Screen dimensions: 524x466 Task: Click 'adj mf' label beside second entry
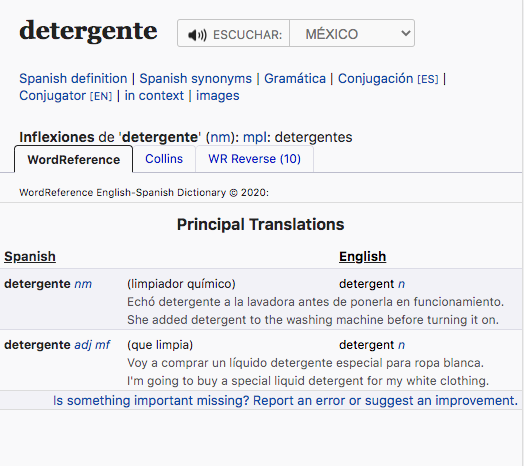tap(92, 345)
